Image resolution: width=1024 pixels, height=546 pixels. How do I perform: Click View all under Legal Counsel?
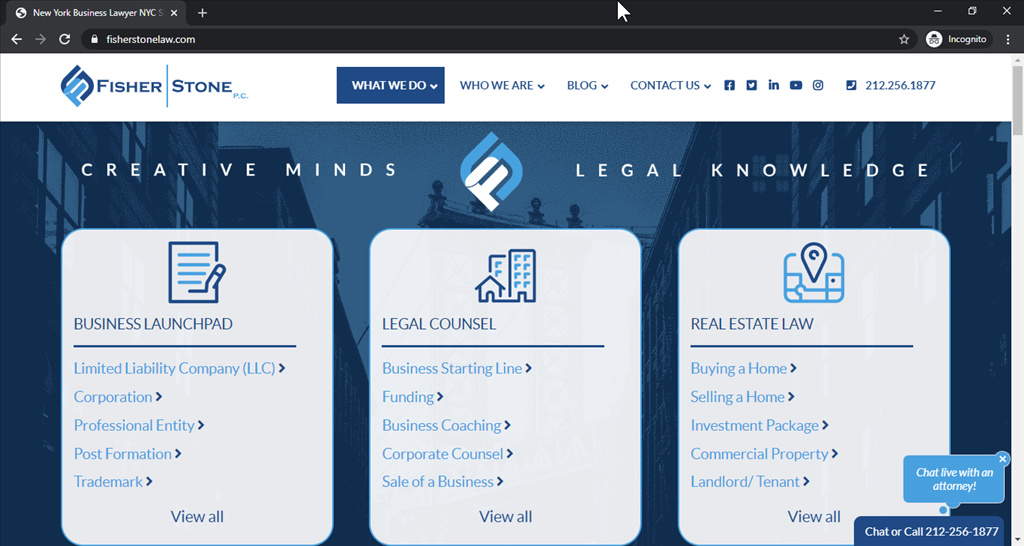click(x=505, y=516)
